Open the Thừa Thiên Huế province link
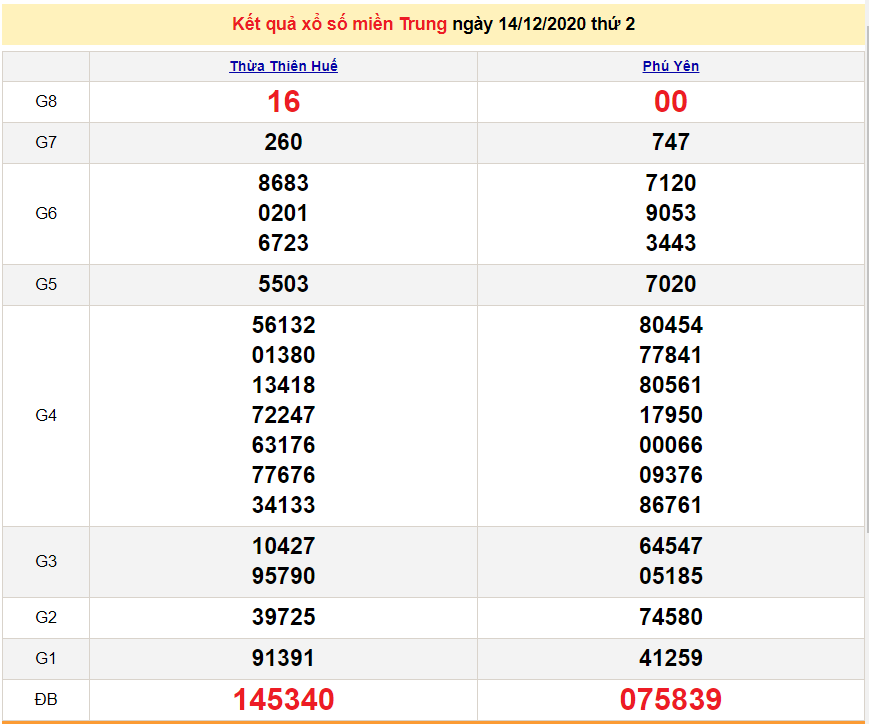The height and width of the screenshot is (724, 869). 284,66
